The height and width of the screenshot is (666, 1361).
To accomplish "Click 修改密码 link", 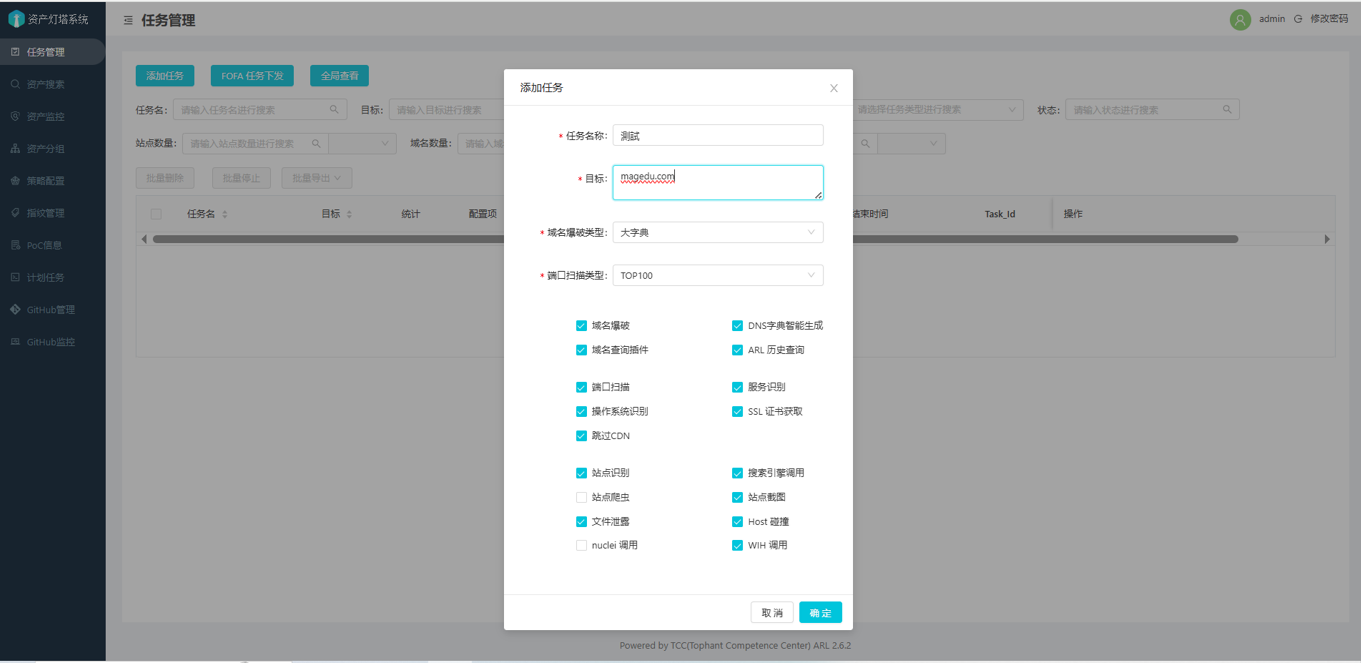I will (x=1329, y=19).
